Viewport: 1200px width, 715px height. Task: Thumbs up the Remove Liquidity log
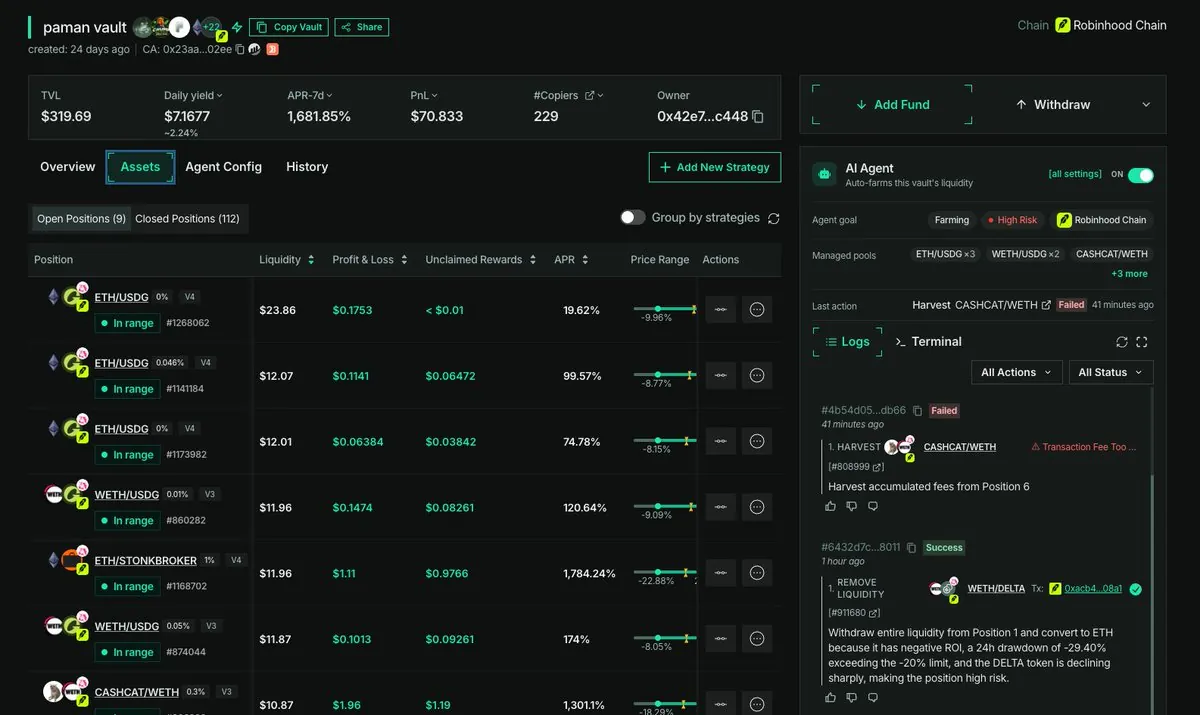click(831, 697)
